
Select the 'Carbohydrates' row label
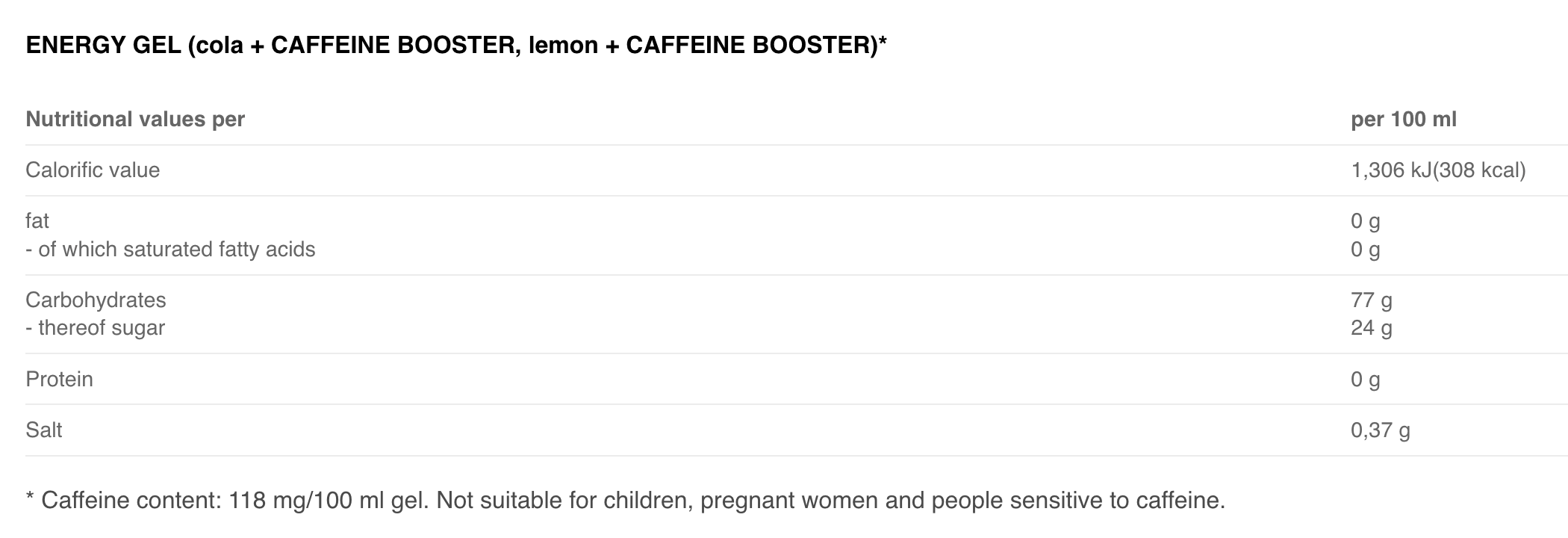[x=96, y=300]
